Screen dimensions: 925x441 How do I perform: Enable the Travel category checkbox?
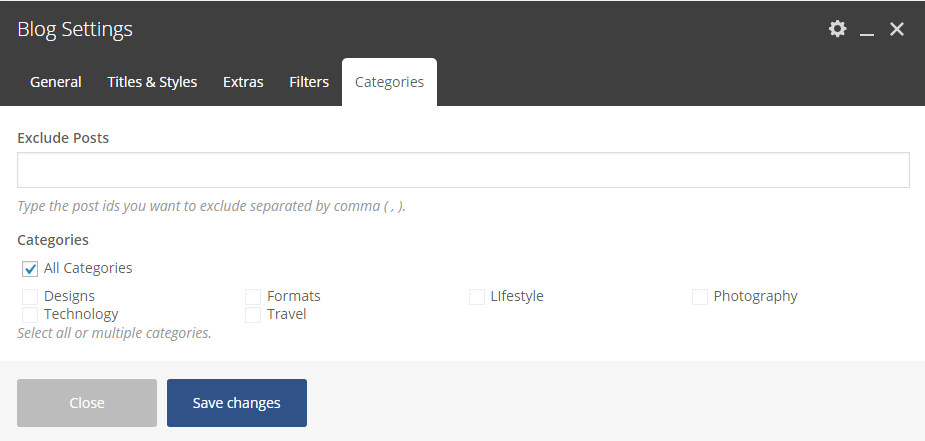[253, 315]
